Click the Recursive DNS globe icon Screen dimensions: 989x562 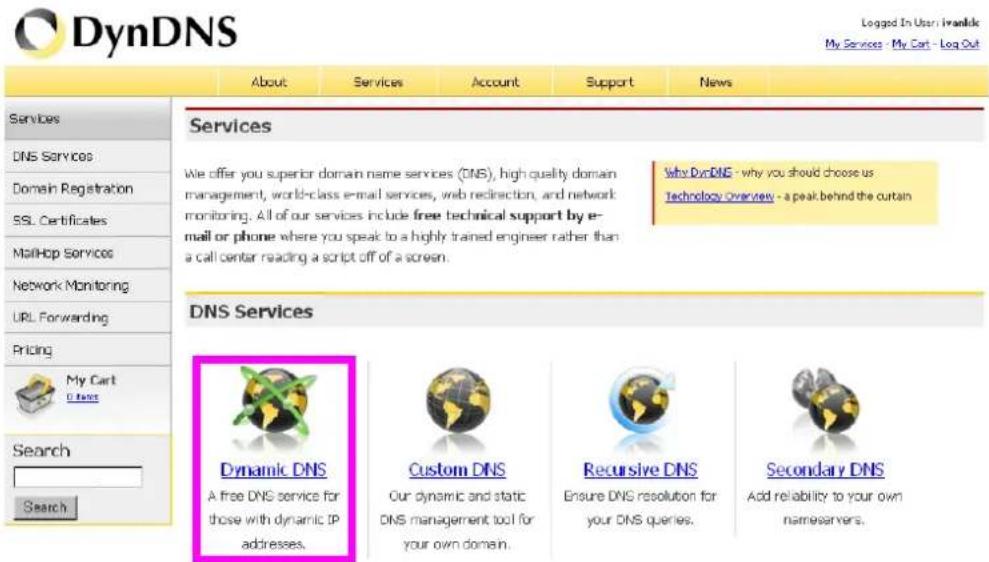[x=641, y=401]
